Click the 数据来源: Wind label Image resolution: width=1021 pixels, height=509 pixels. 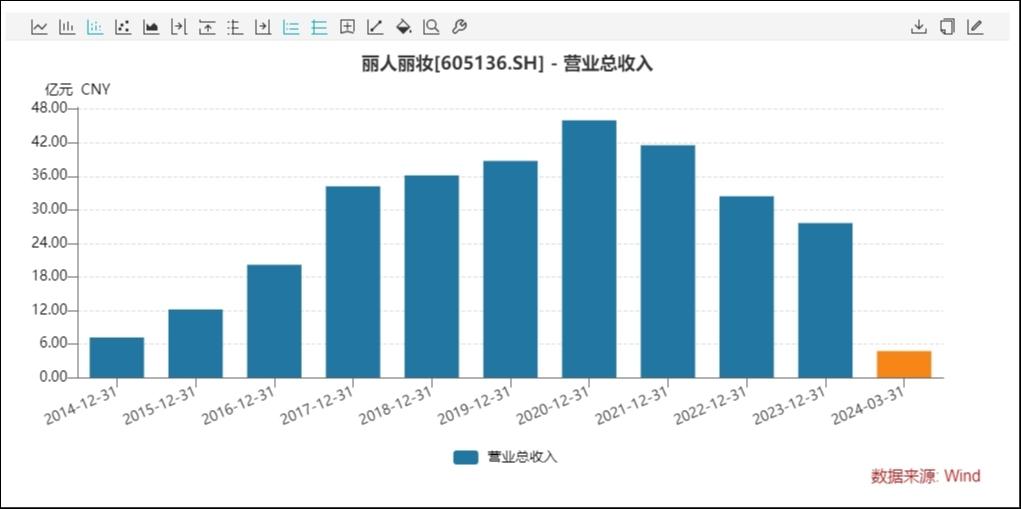click(925, 476)
